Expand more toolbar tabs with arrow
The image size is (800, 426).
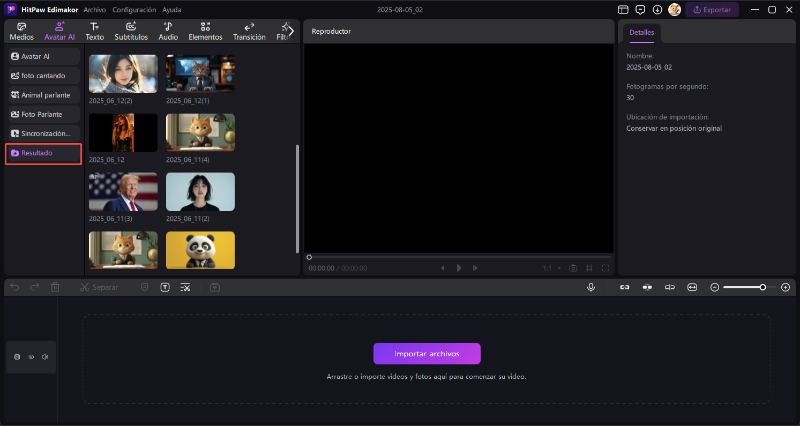coord(290,31)
